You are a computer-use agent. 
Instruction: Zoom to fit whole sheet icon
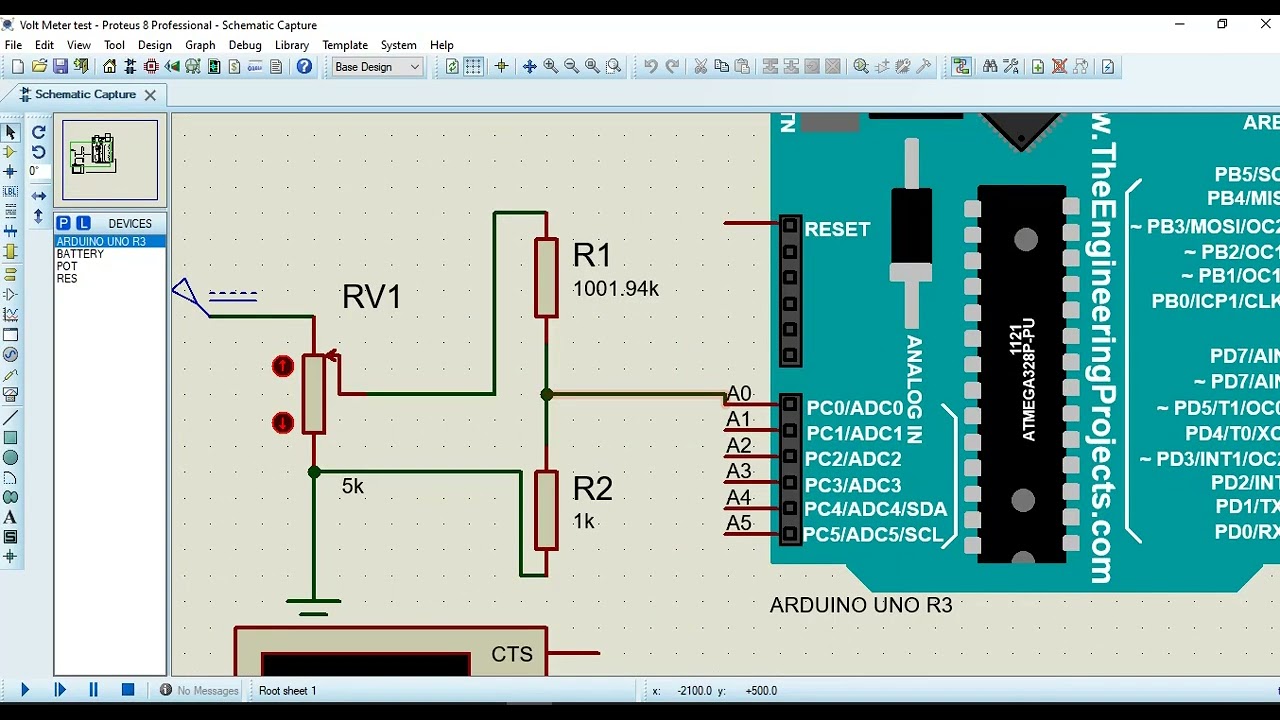(x=592, y=67)
